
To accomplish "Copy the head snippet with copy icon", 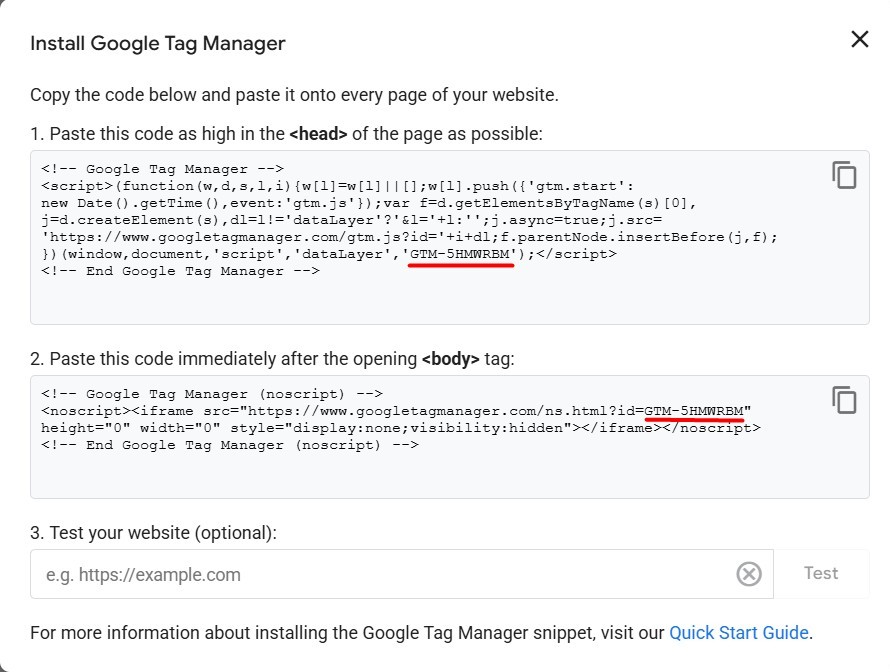I will (844, 175).
